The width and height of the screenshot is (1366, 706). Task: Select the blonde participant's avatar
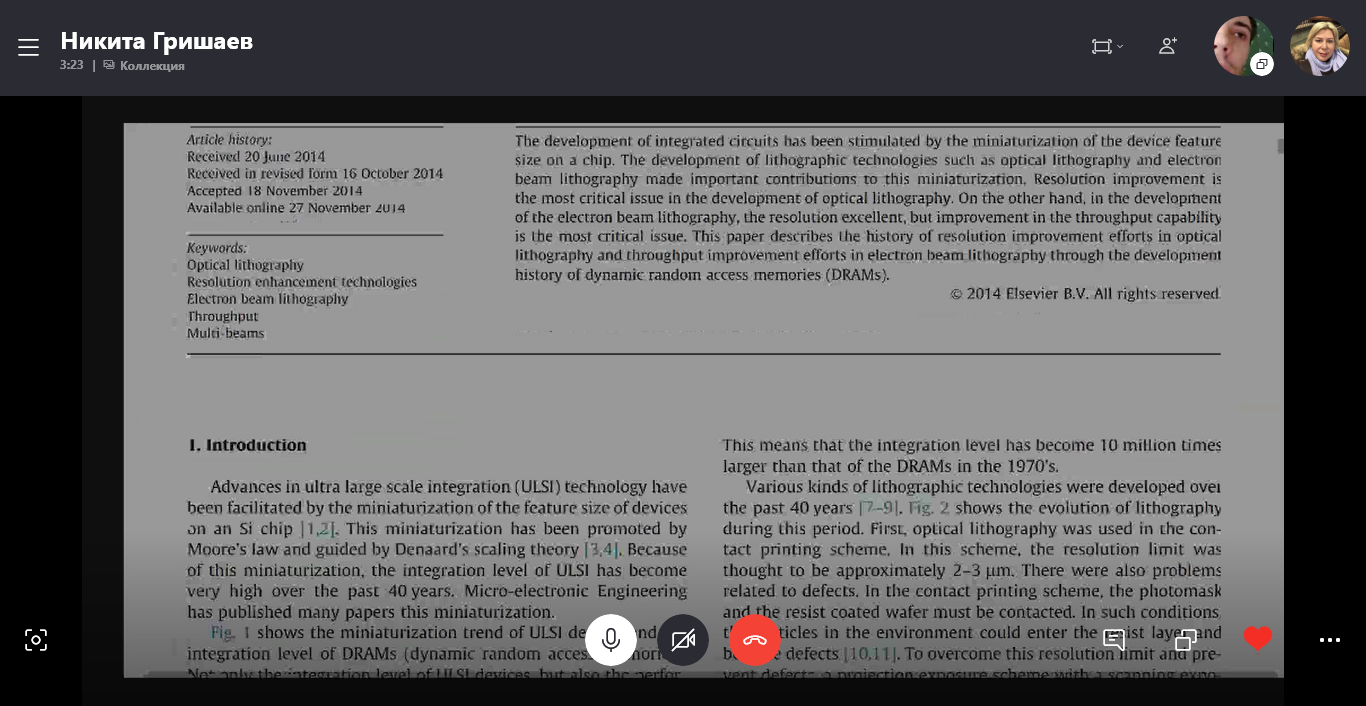click(1320, 46)
